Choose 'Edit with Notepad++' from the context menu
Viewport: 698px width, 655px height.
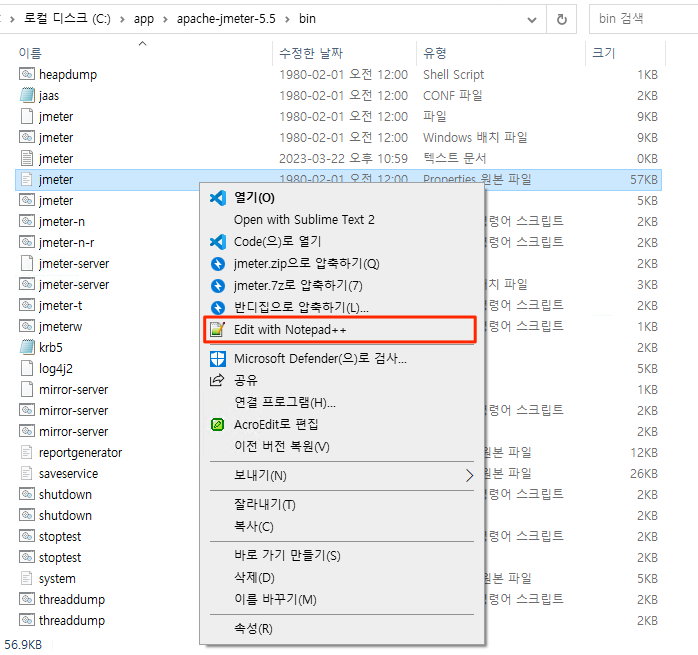[340, 330]
